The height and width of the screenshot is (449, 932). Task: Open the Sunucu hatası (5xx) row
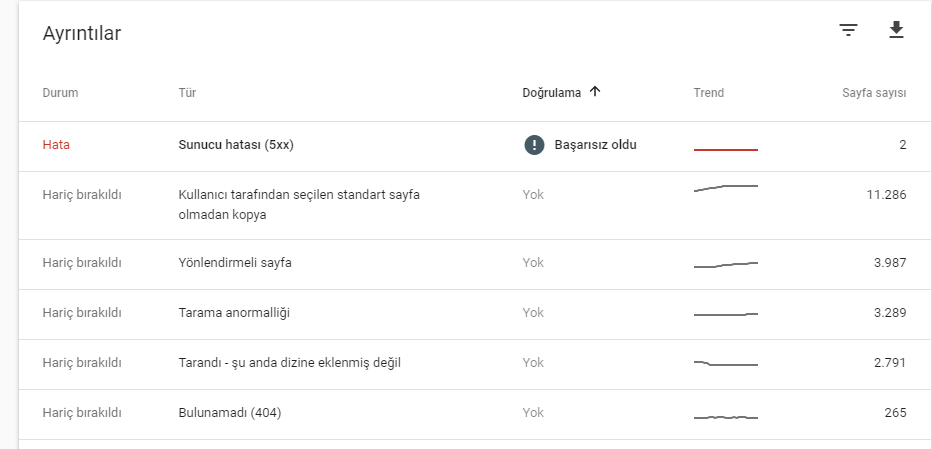475,146
